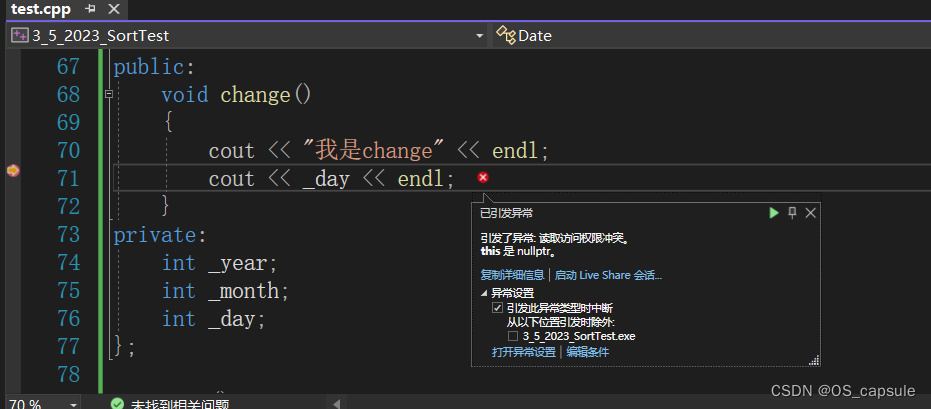Click the green no-issues check icon
931x409 pixels.
118,404
